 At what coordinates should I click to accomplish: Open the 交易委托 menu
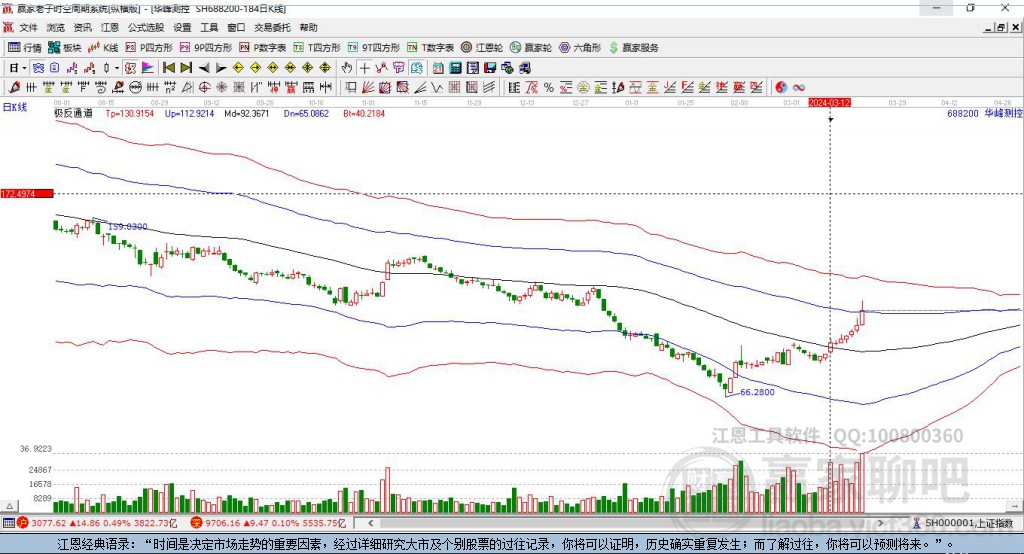[272, 27]
